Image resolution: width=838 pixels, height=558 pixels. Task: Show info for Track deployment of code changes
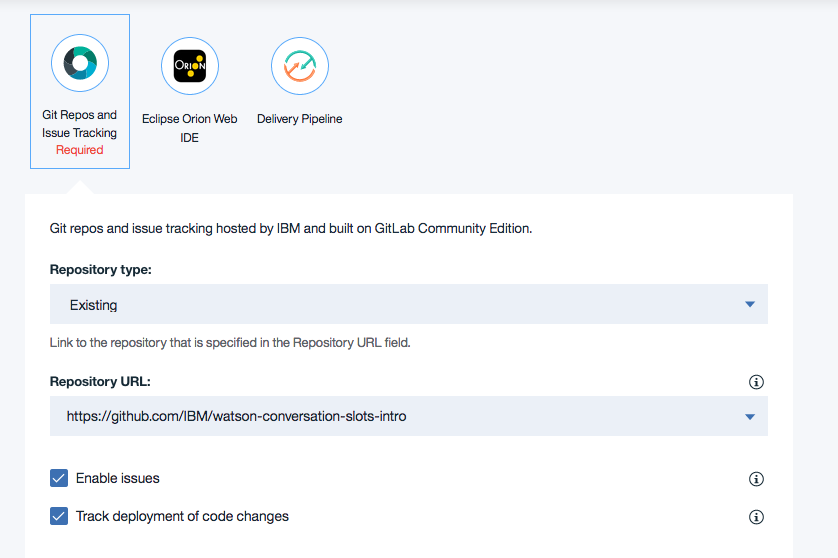pyautogui.click(x=756, y=517)
